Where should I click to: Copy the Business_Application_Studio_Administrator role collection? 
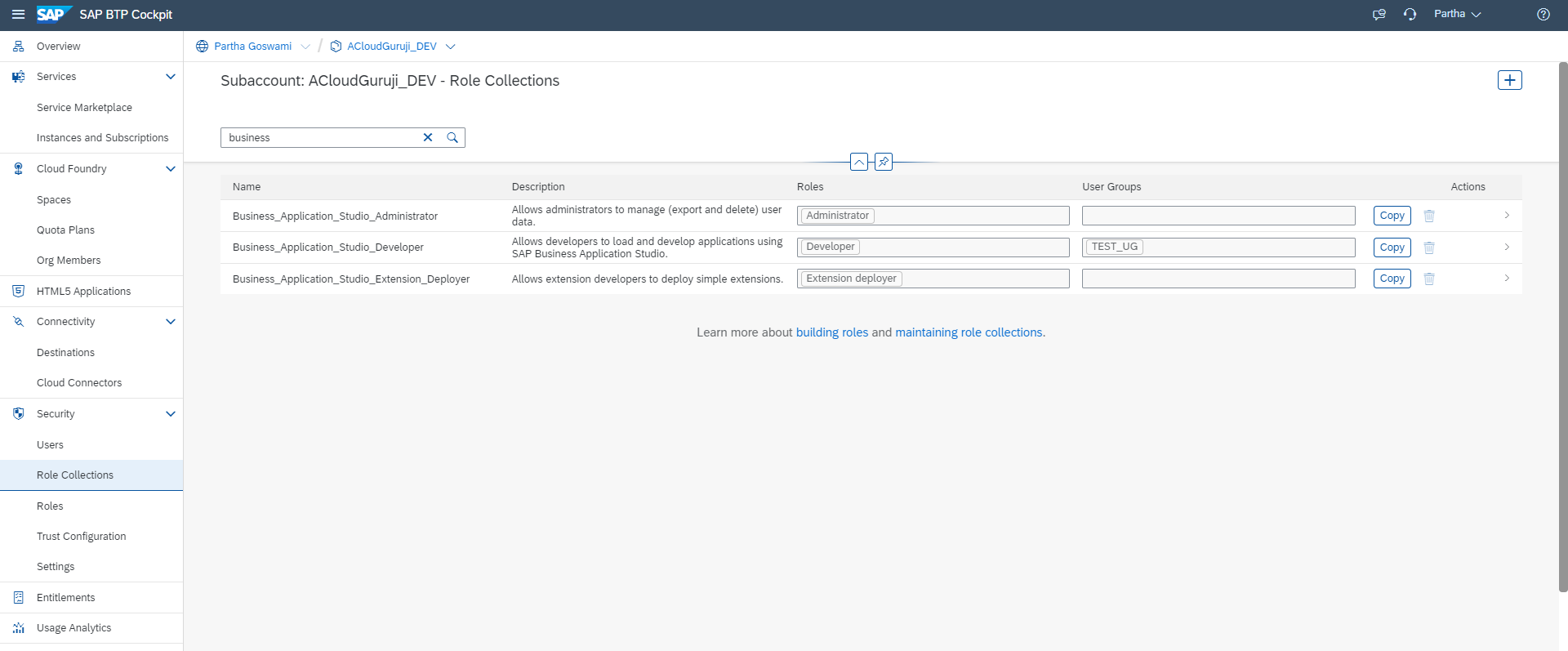(1392, 216)
